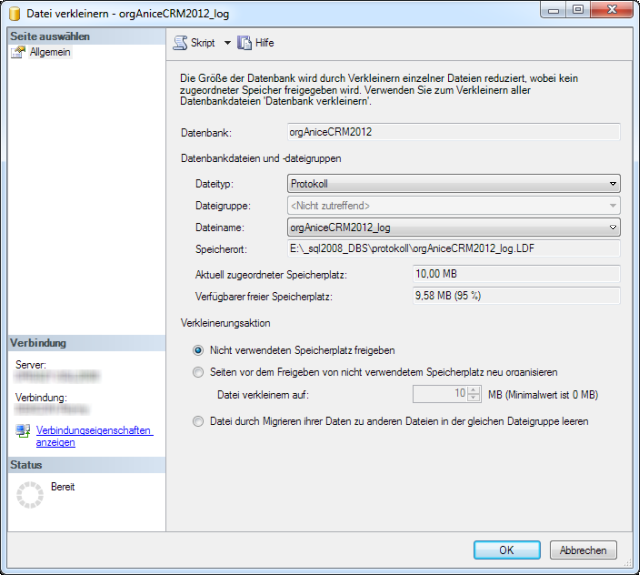Click the Verbindungsaktion heading Verkleinerungsaktion
The width and height of the screenshot is (640, 575).
pos(225,323)
